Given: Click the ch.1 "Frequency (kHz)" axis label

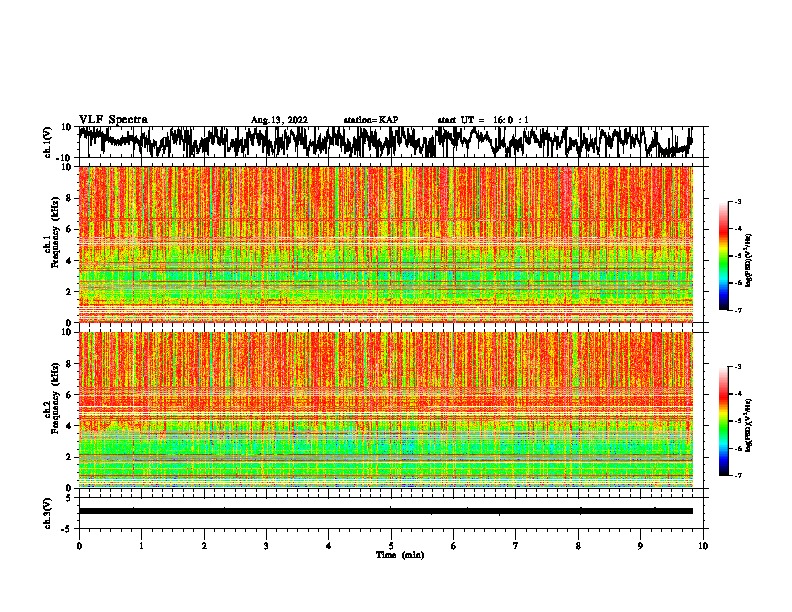Looking at the screenshot, I should [55, 232].
